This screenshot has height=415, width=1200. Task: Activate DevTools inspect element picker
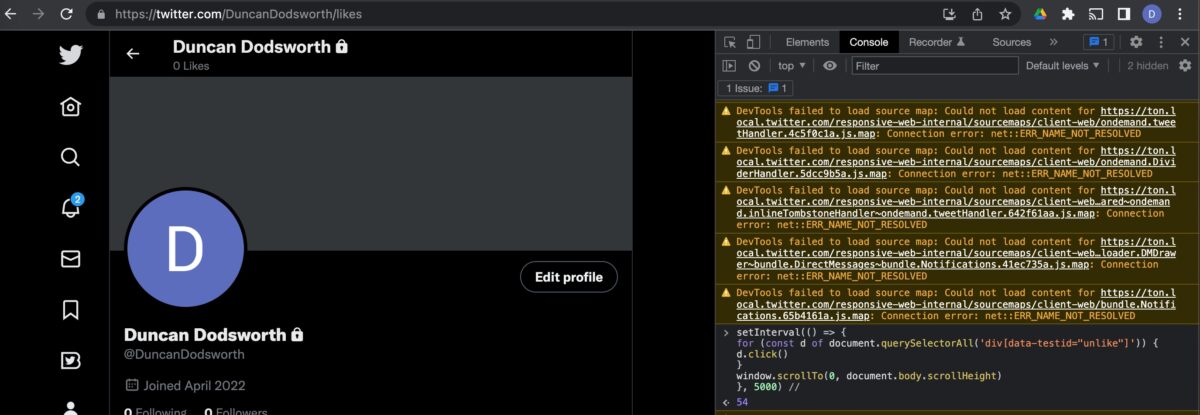[730, 42]
